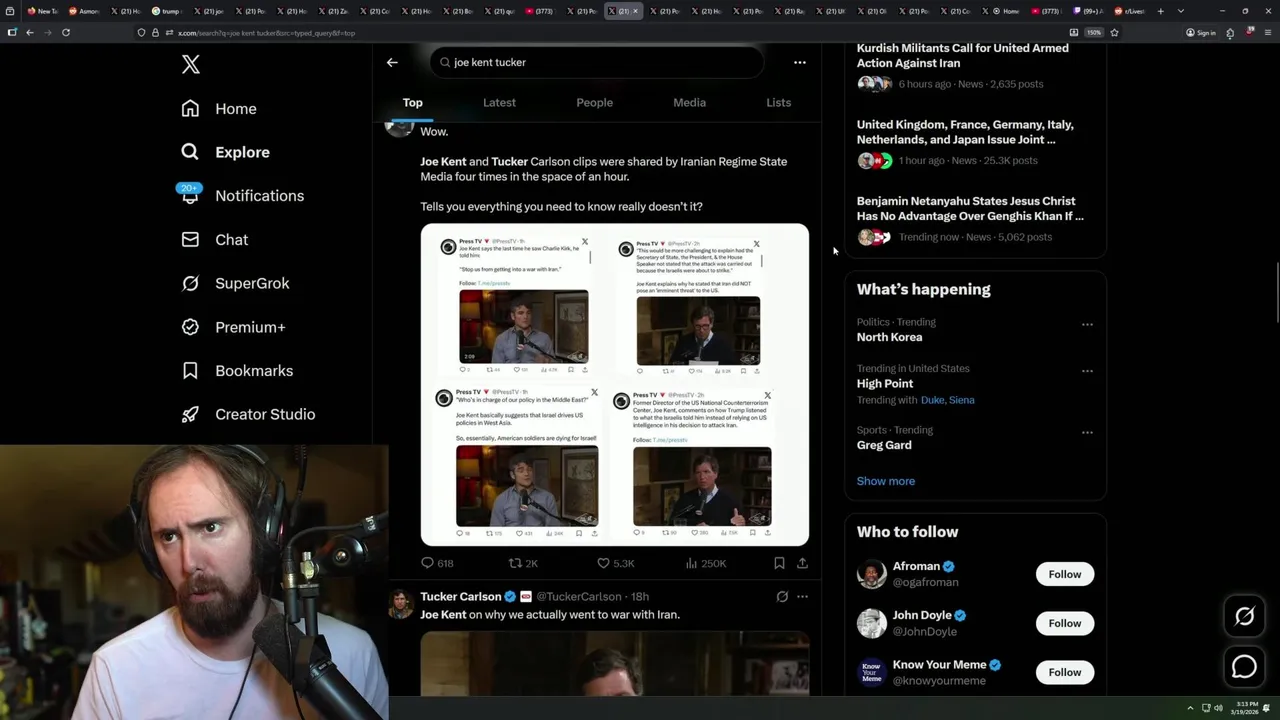Screen dimensions: 1280x720
Task: Open the taskbar clock showing 3:13 PM
Action: [x=1247, y=708]
